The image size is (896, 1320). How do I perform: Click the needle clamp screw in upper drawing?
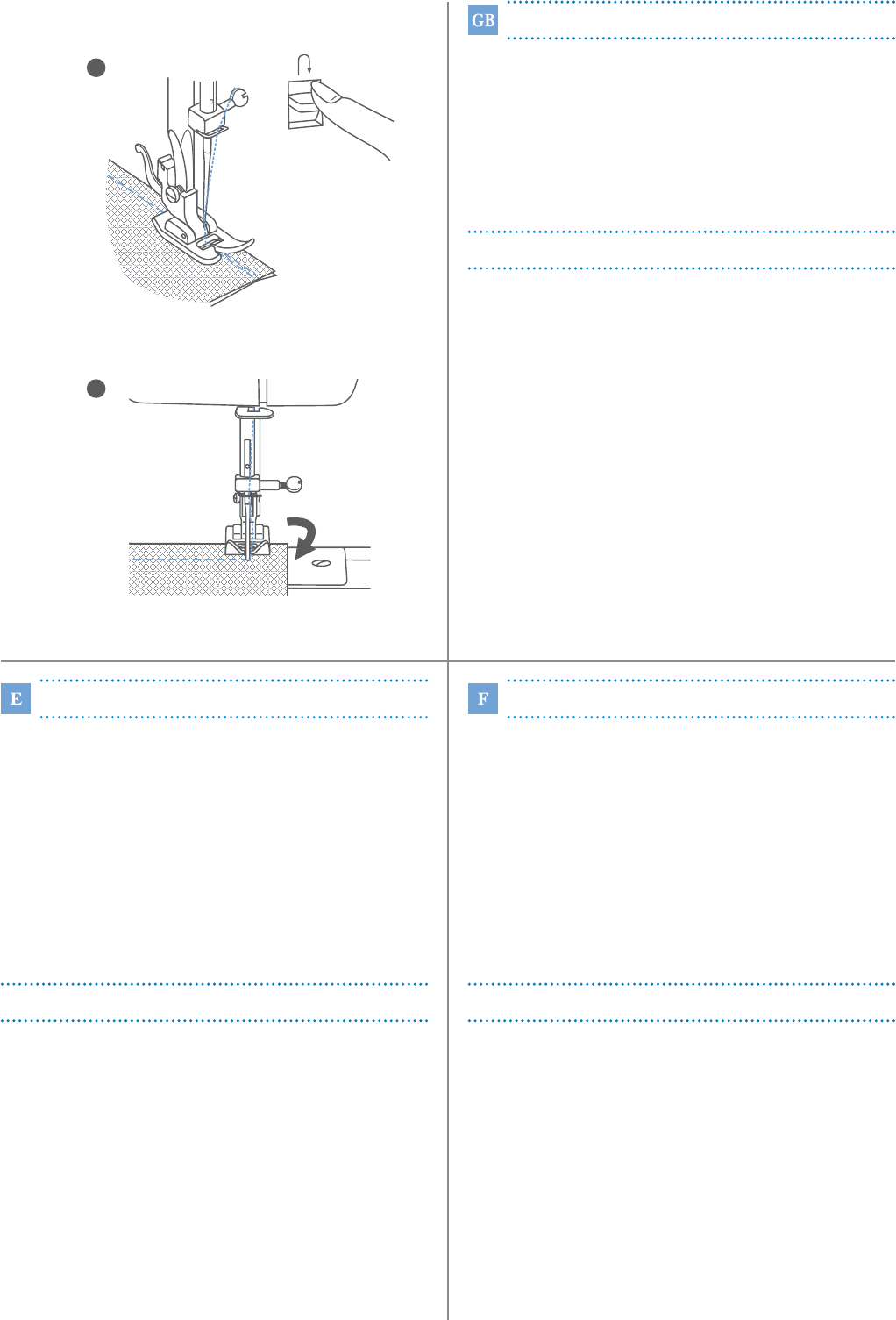[240, 96]
